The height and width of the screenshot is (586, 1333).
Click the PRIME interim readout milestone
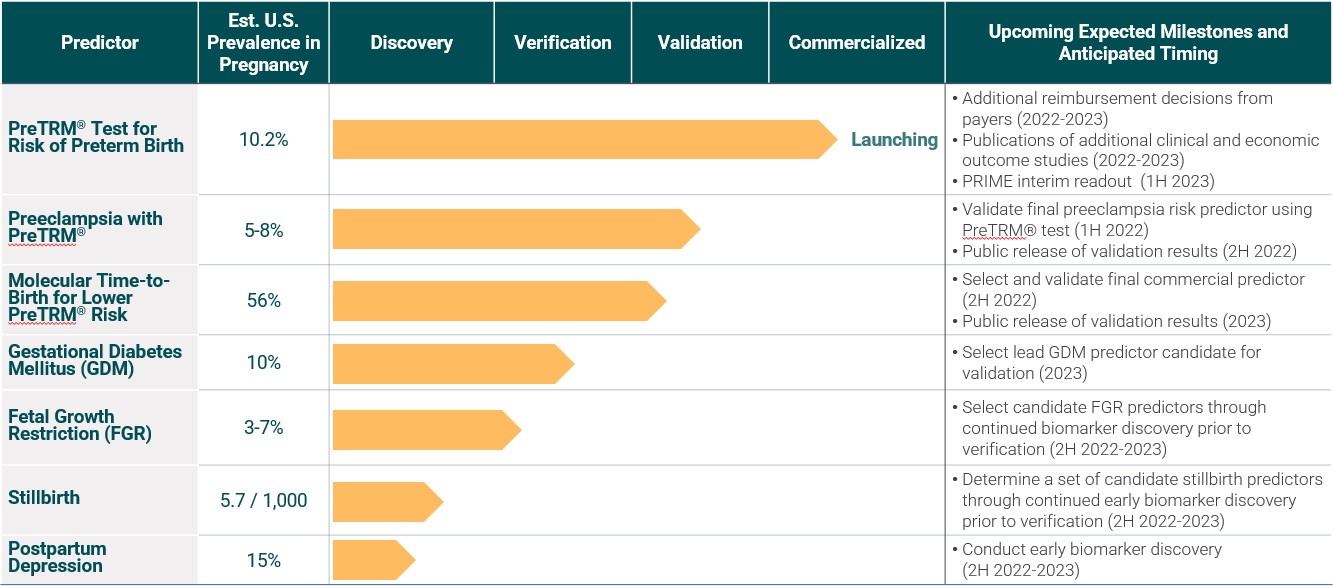1088,181
